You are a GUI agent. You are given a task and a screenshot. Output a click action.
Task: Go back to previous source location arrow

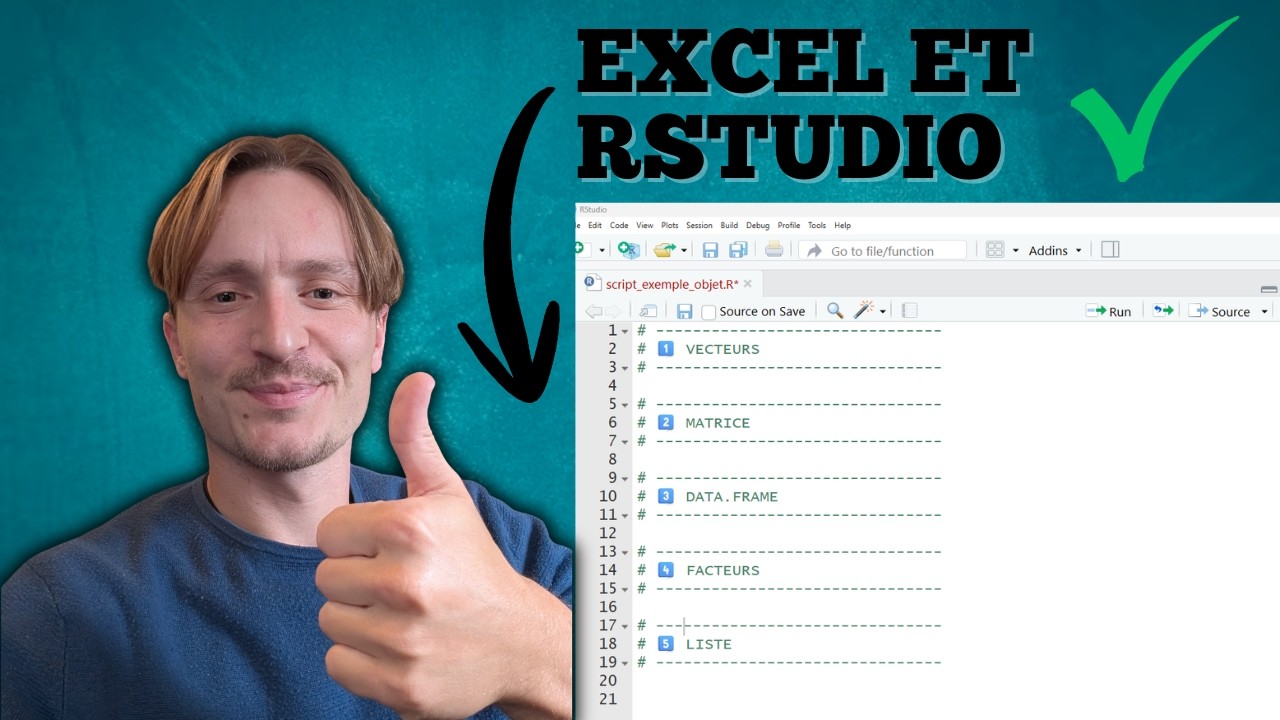[593, 311]
